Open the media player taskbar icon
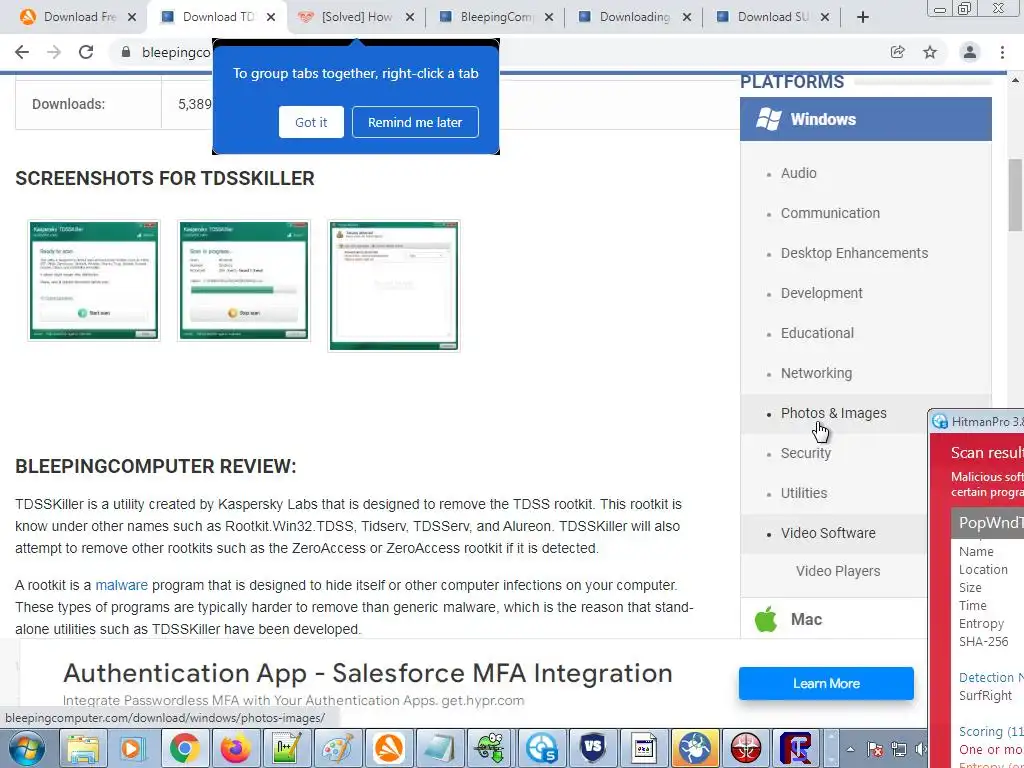The image size is (1024, 768). (x=134, y=748)
